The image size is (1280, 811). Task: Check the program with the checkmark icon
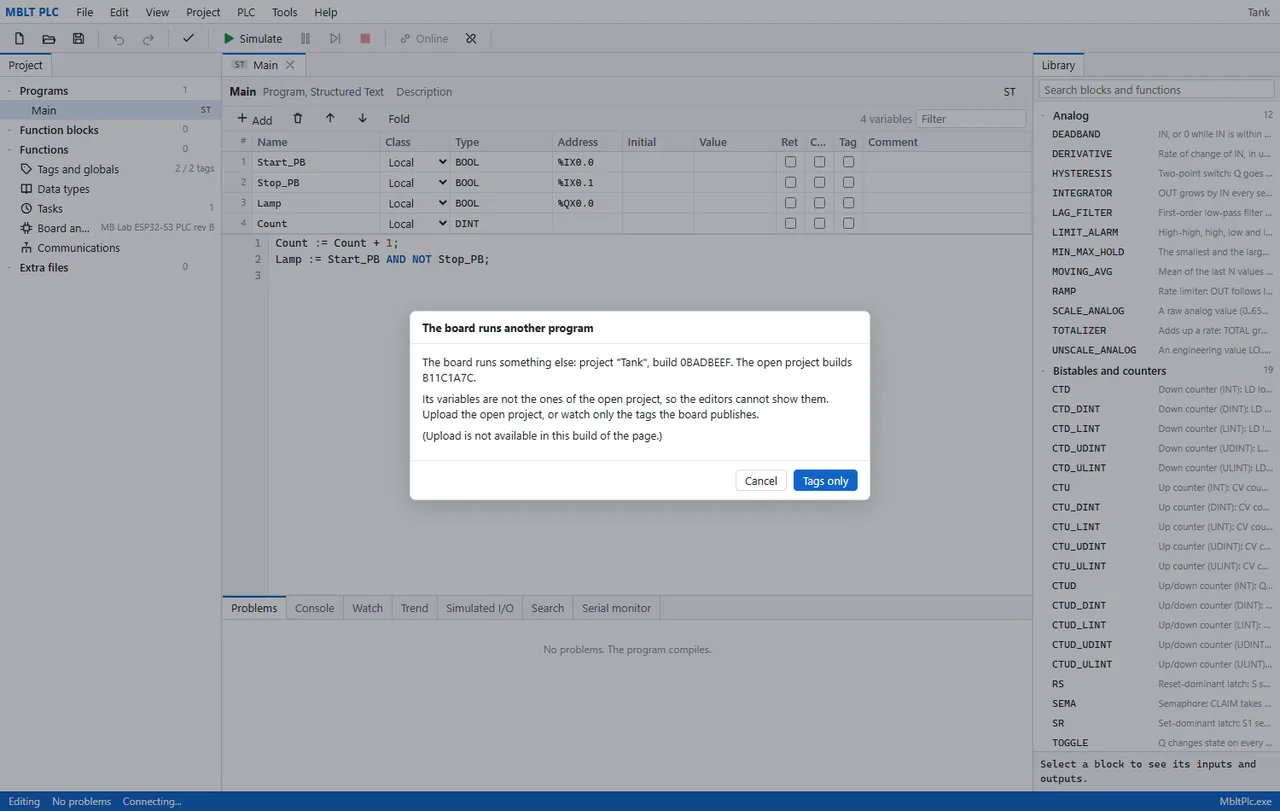click(188, 39)
